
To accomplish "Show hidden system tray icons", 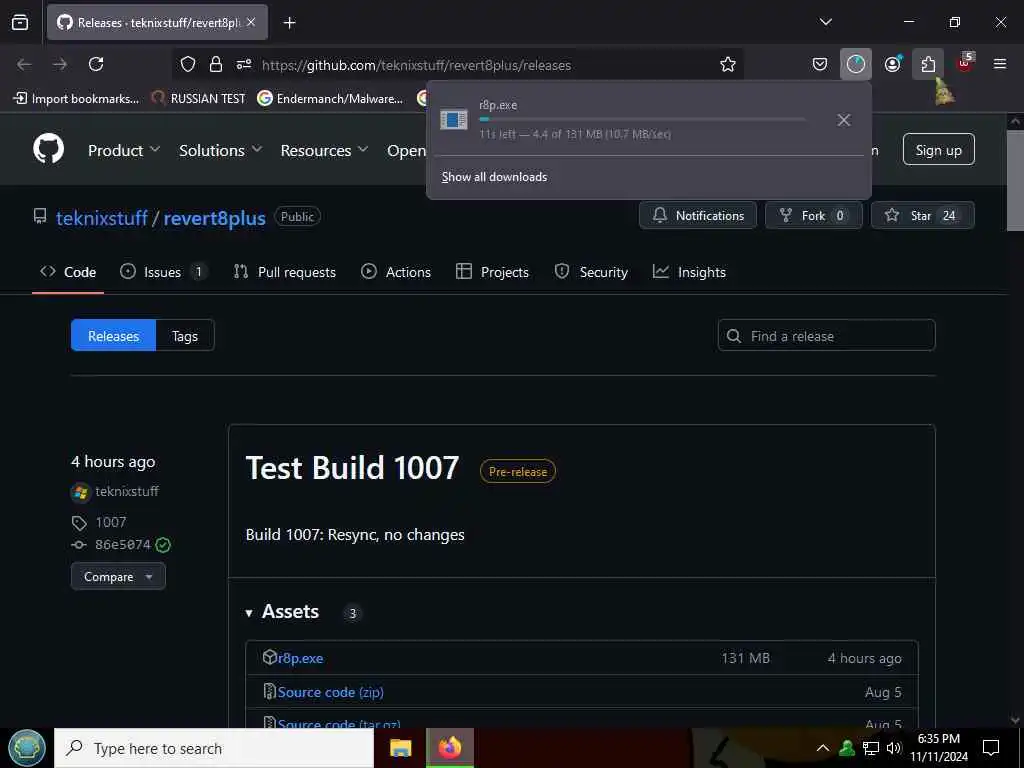I will pos(823,748).
